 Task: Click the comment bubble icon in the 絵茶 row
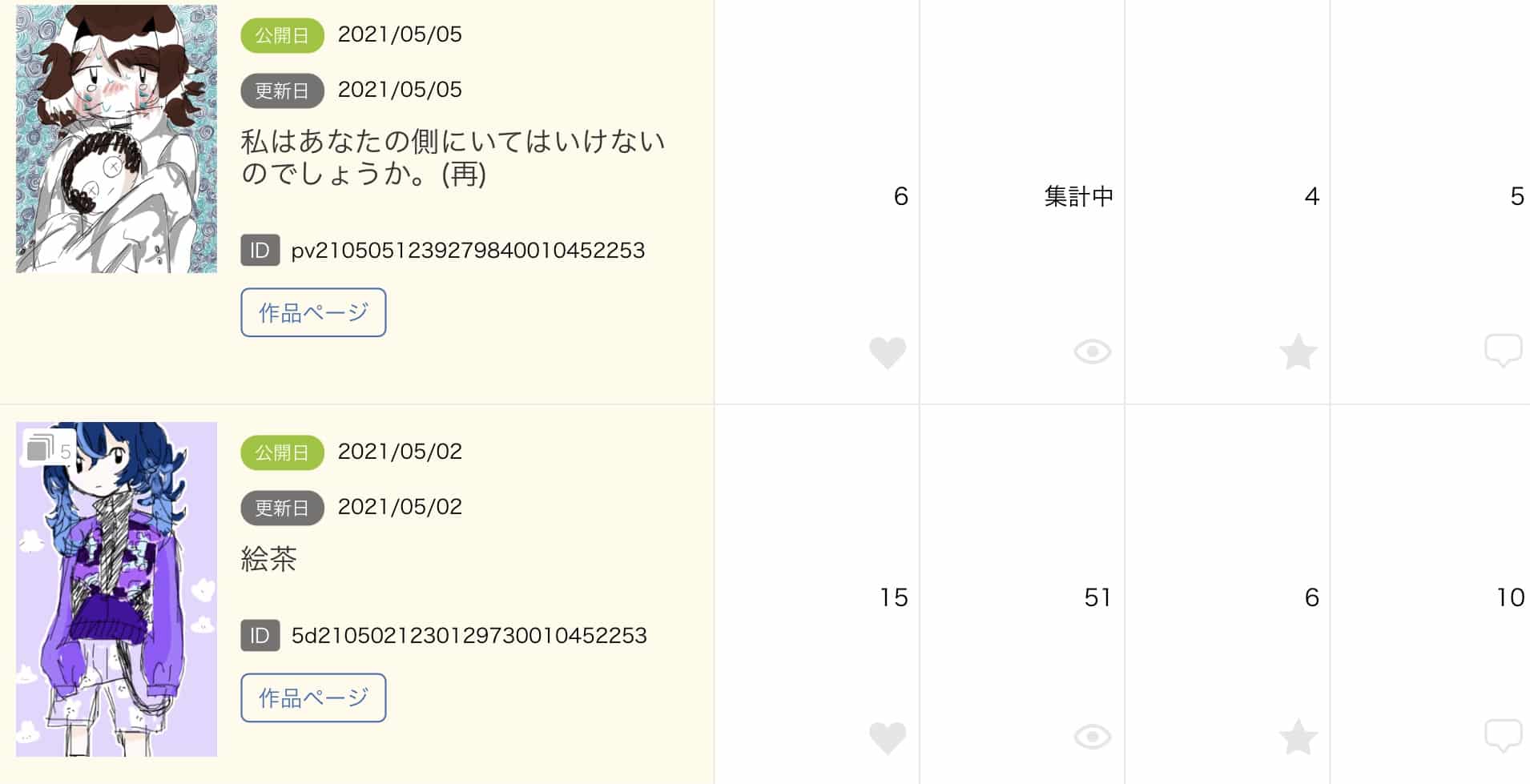point(1503,735)
